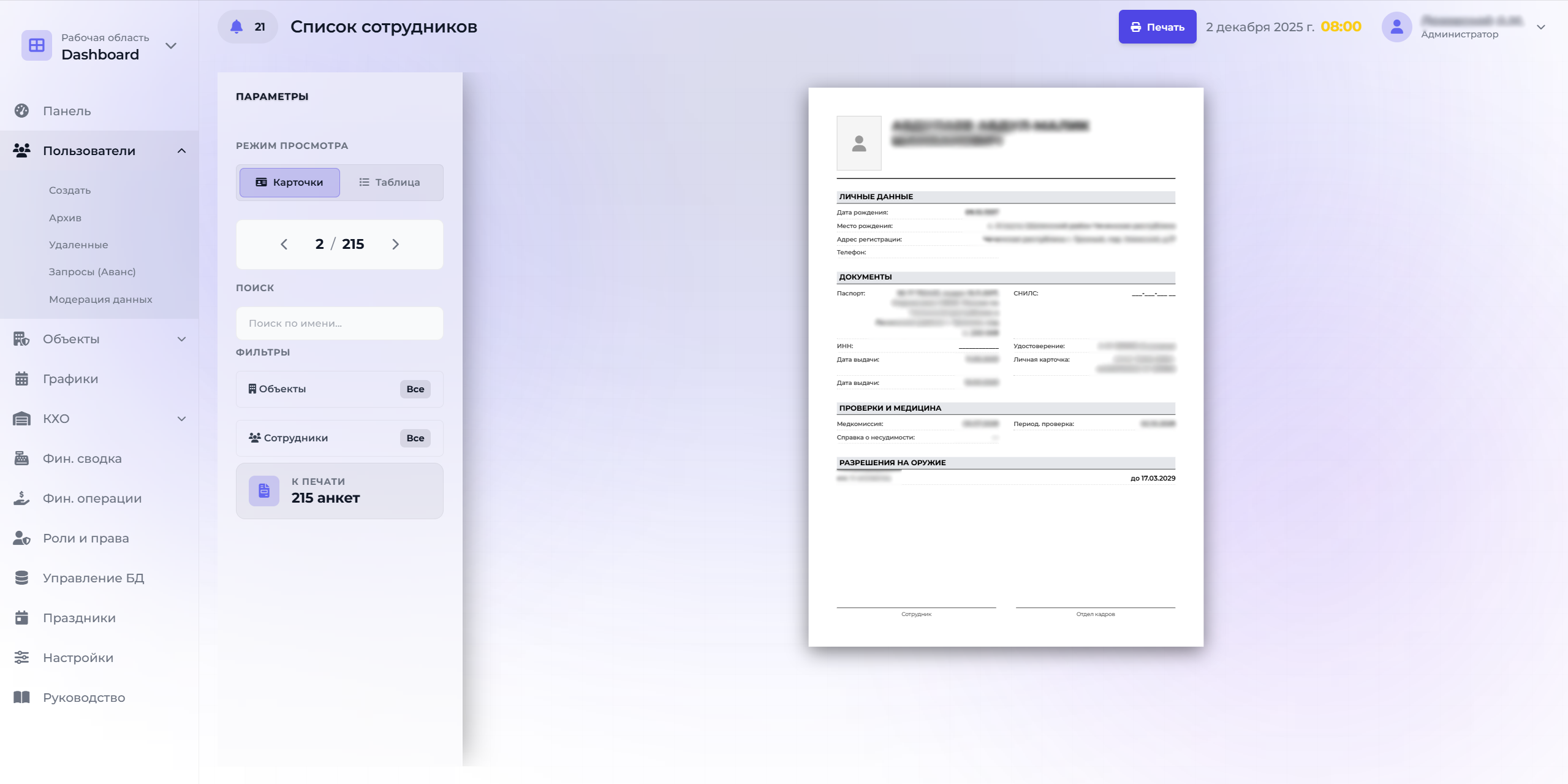This screenshot has height=784, width=1568.
Task: Open Фин. сводка cash register icon
Action: tap(22, 459)
